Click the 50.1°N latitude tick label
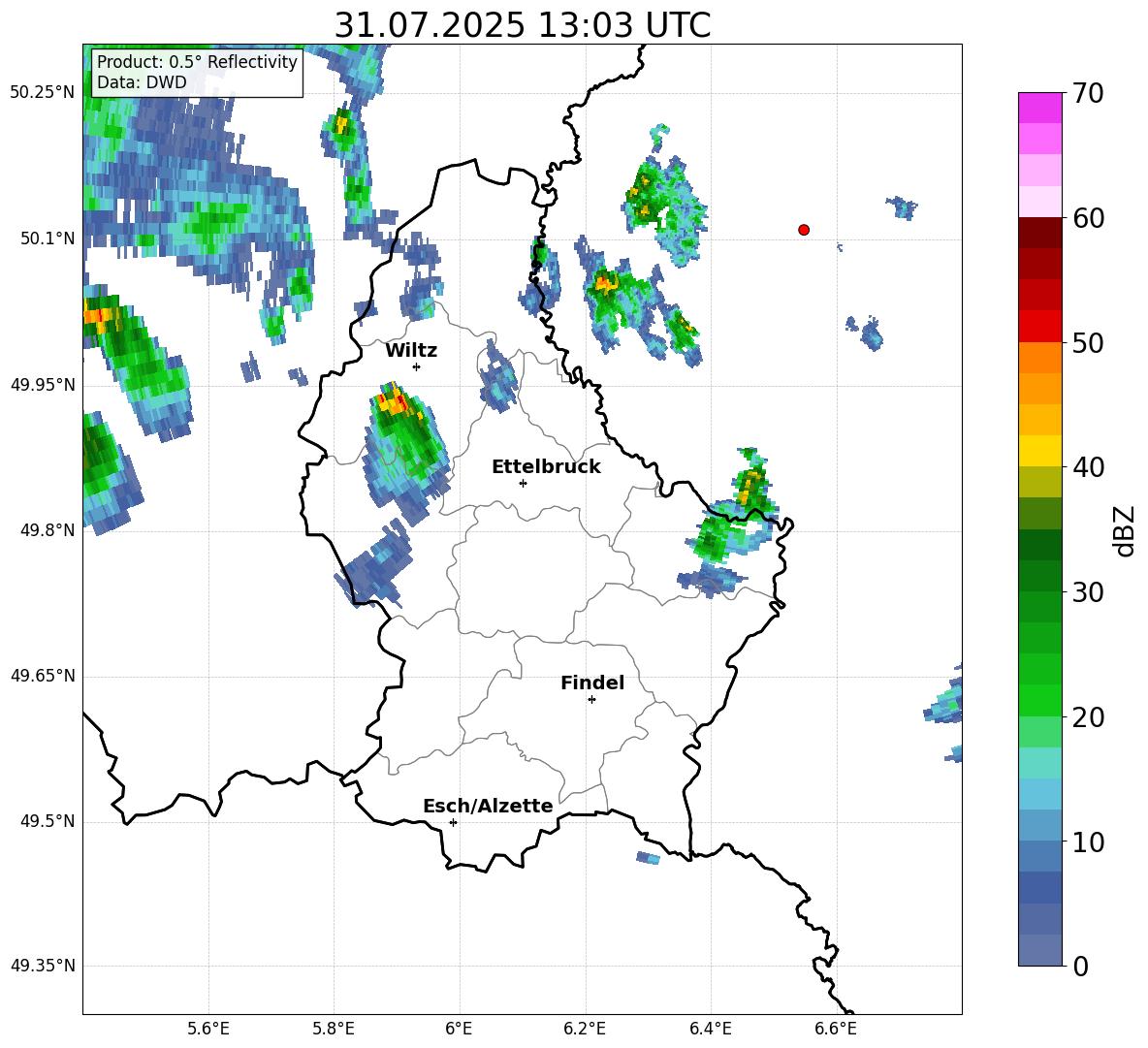Screen dimensions: 1148x1048 click(47, 238)
